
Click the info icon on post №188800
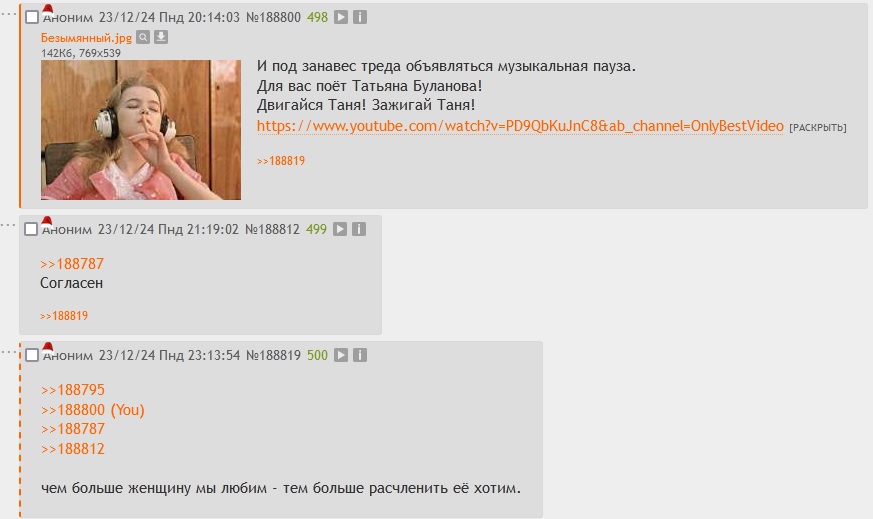[x=360, y=17]
